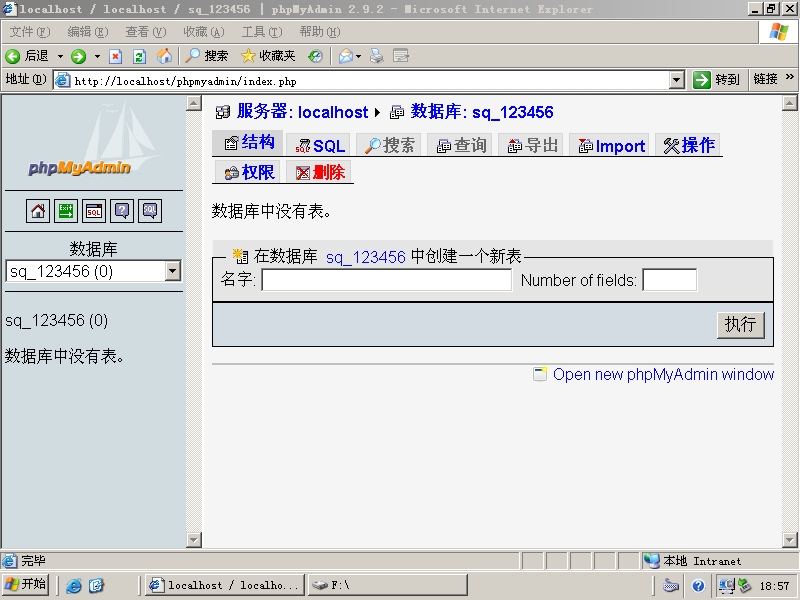Click the Edit page icon in IE toolbar
The width and height of the screenshot is (800, 600).
[x=401, y=56]
